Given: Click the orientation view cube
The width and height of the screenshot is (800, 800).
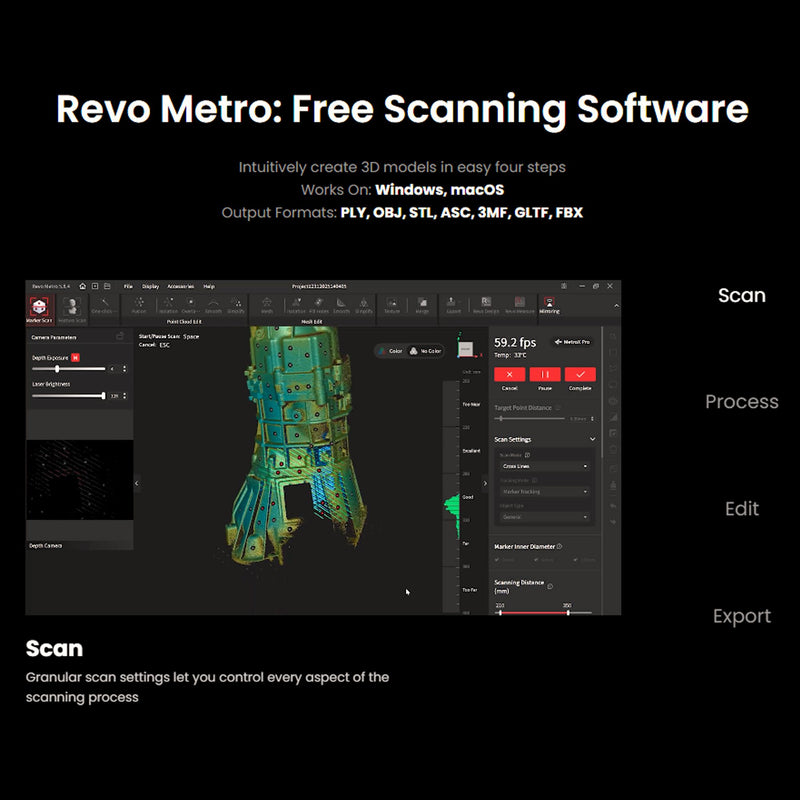Looking at the screenshot, I should coord(465,349).
